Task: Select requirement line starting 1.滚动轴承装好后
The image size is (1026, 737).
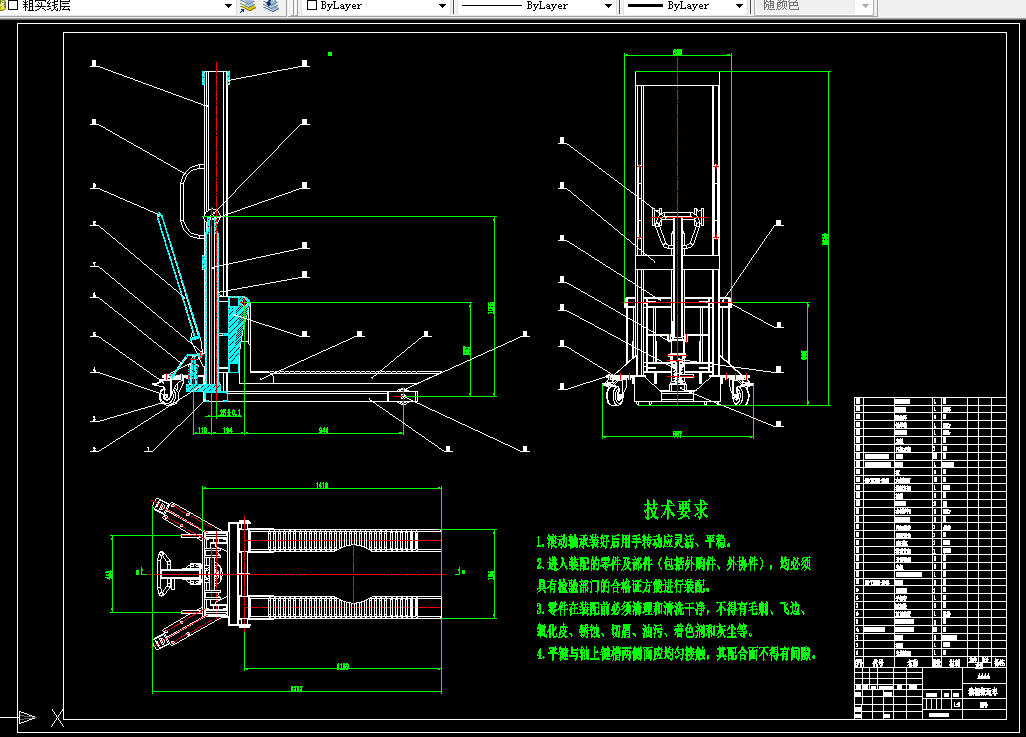Action: pos(633,541)
